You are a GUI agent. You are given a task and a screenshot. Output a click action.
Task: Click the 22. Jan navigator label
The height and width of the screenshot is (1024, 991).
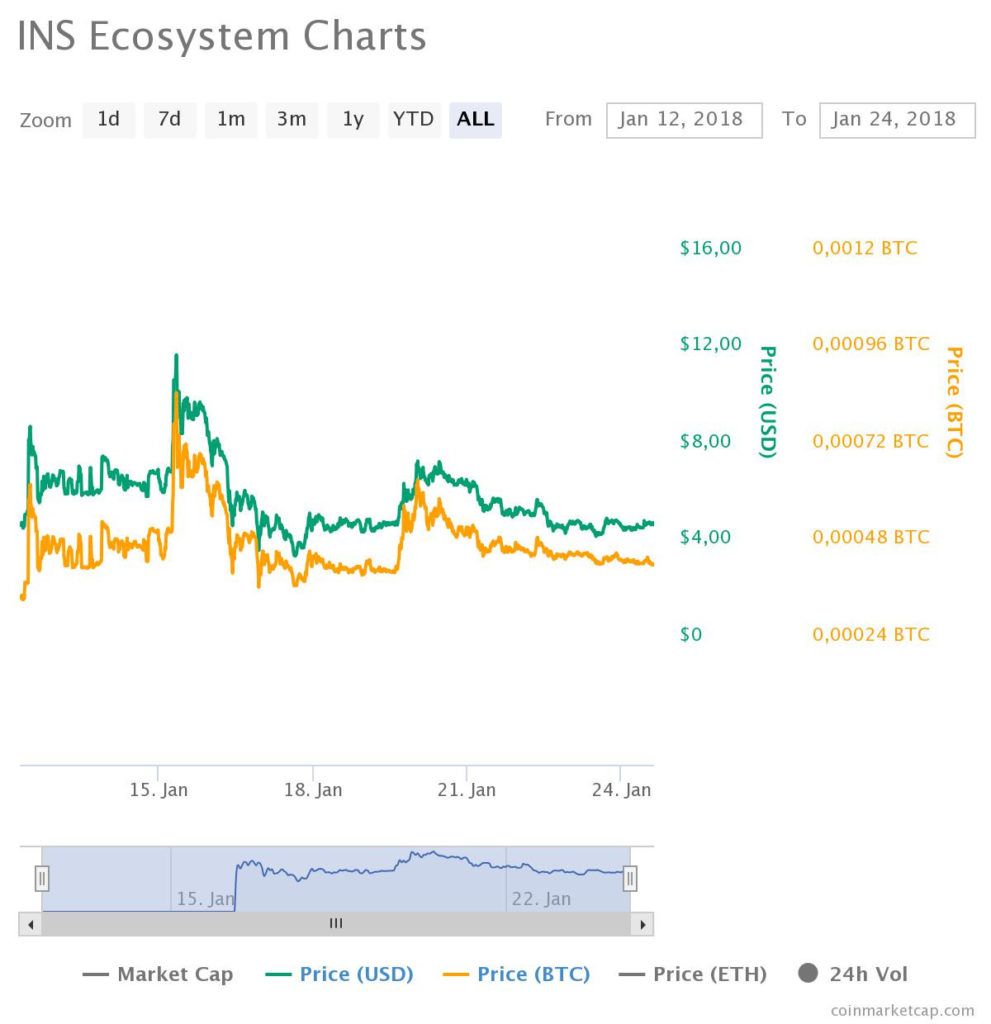coord(541,899)
